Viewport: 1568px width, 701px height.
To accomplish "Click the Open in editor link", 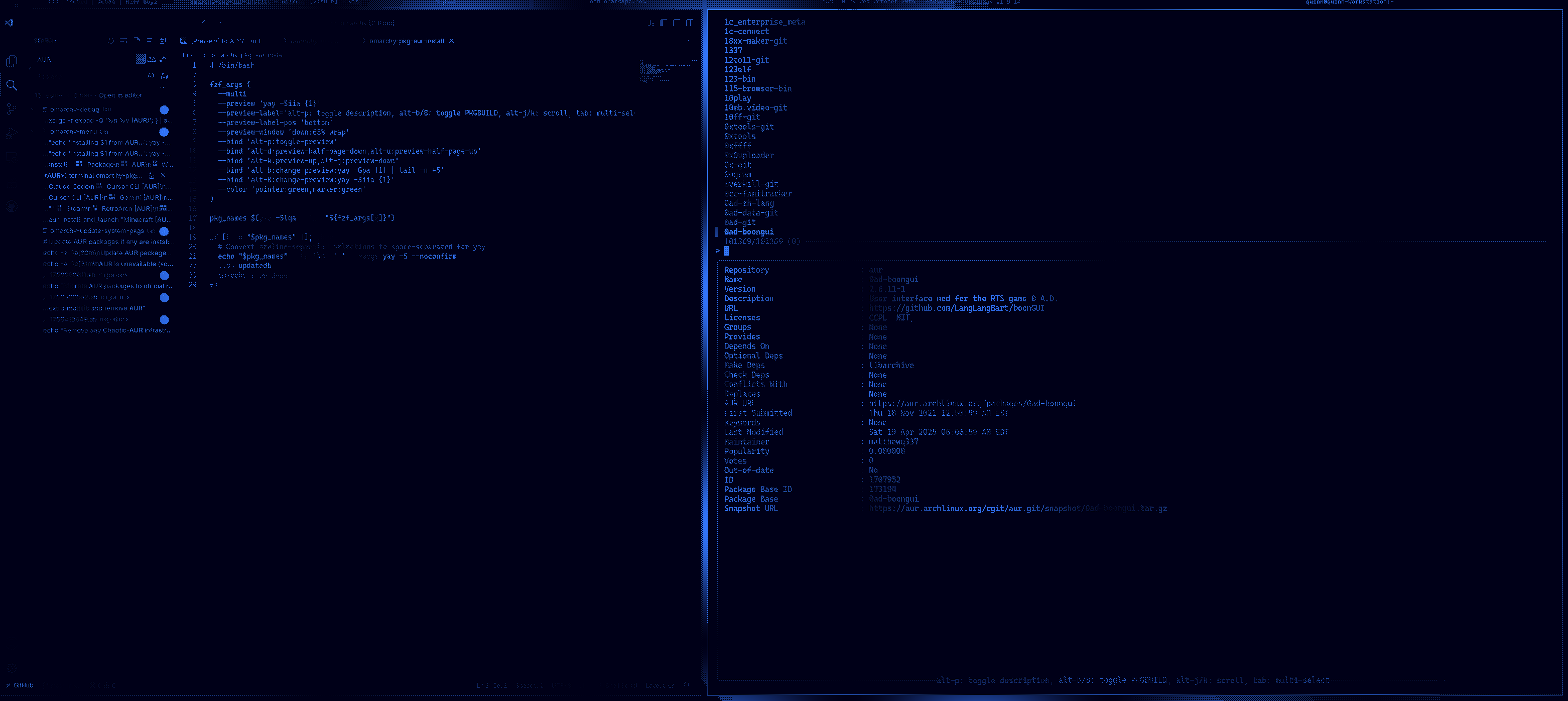I will tap(120, 95).
